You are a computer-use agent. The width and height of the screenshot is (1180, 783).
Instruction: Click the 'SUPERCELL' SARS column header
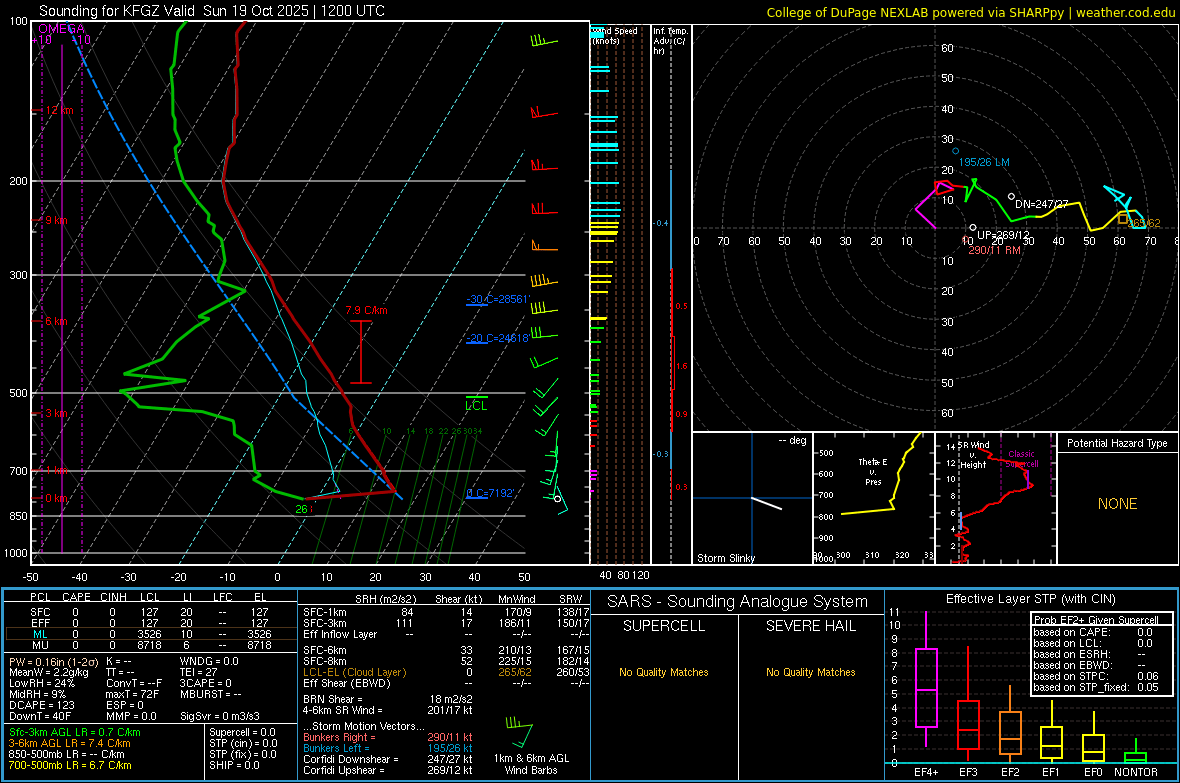pyautogui.click(x=664, y=626)
